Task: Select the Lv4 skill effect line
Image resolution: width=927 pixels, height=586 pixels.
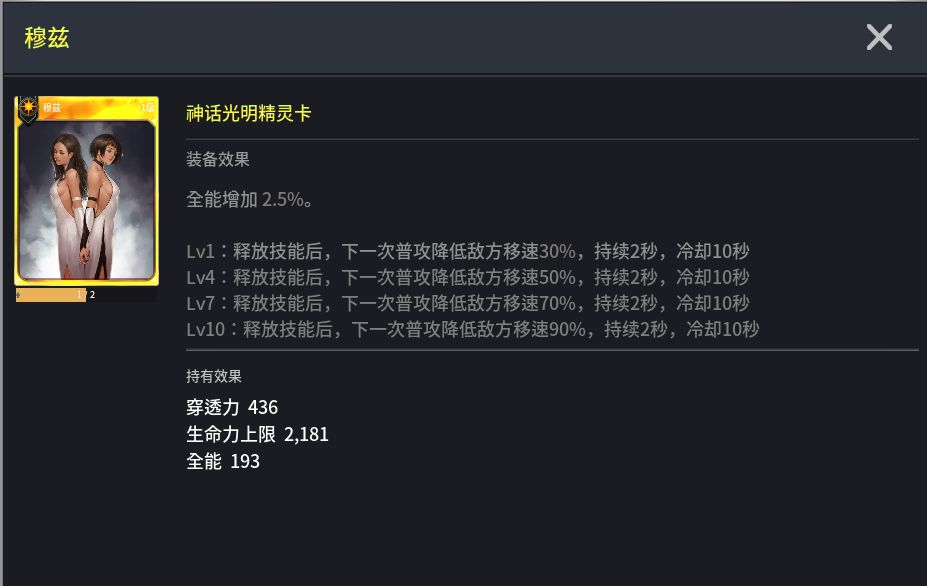Action: pos(467,277)
